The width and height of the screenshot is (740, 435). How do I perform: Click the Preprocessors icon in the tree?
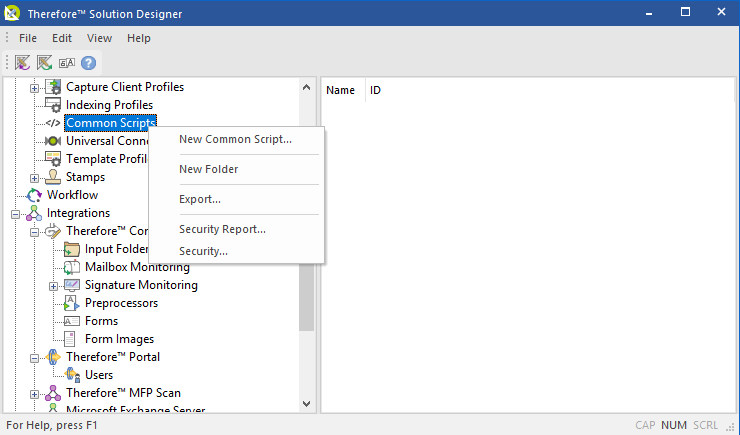click(71, 303)
